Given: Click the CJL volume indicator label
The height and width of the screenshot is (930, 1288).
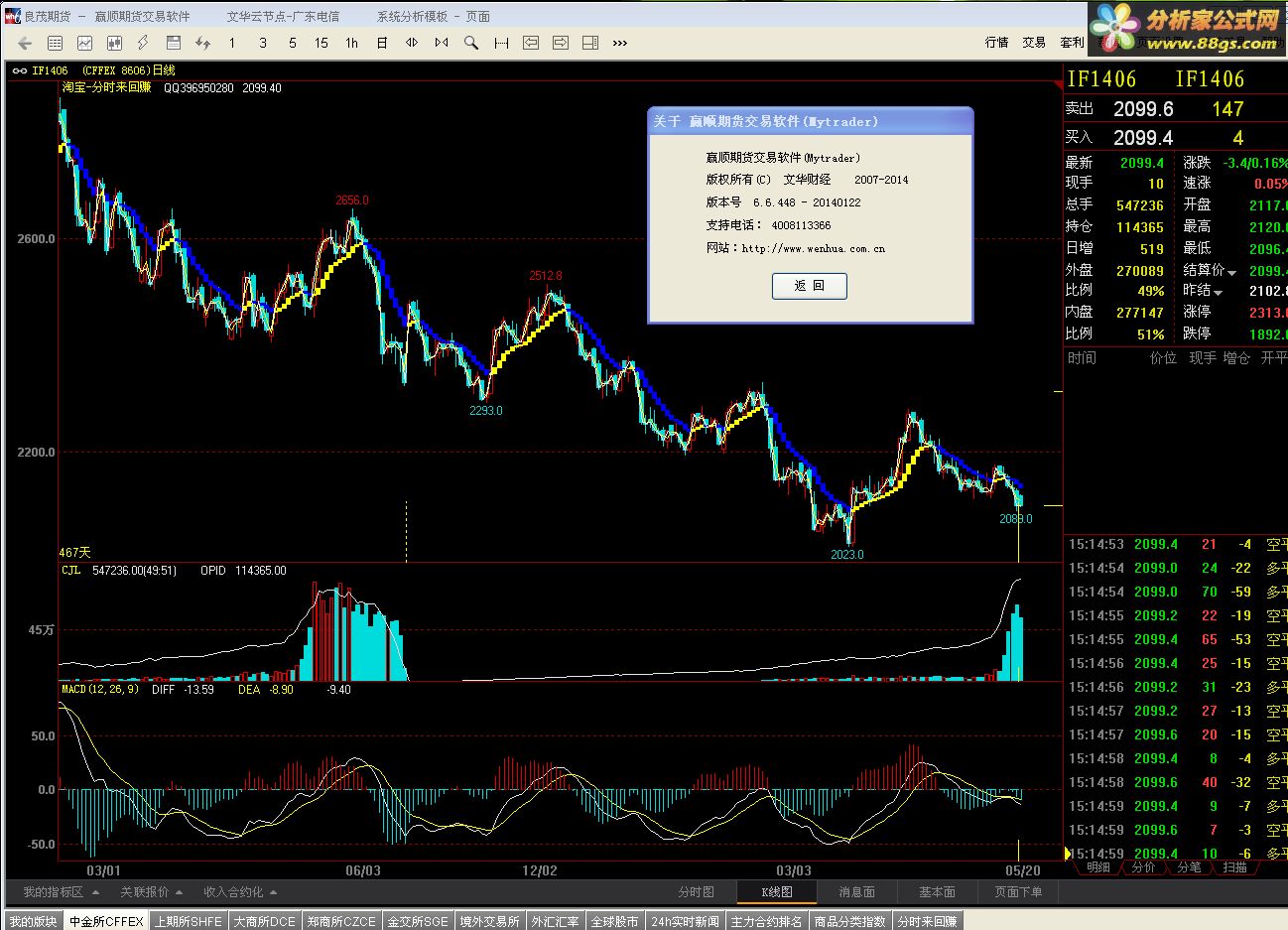Looking at the screenshot, I should click(70, 571).
